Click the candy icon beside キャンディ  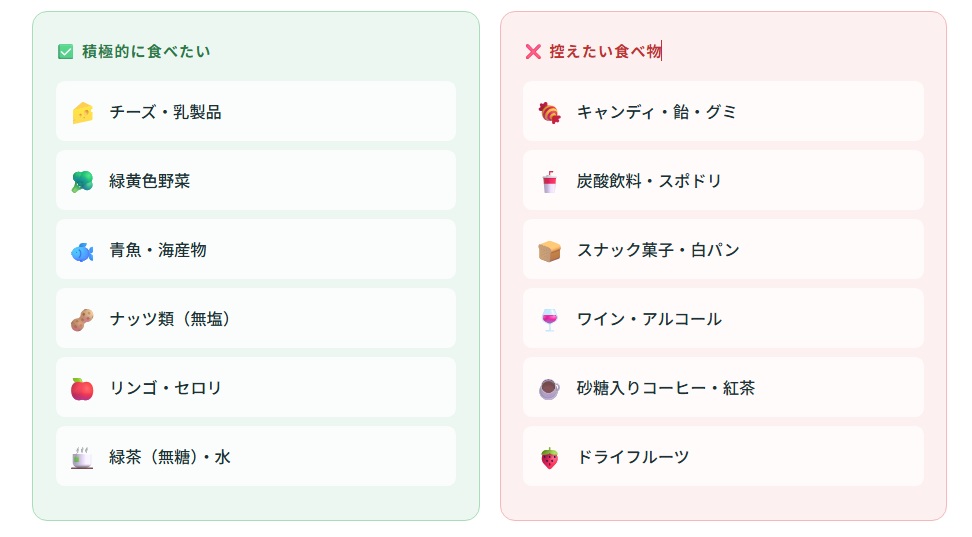549,112
